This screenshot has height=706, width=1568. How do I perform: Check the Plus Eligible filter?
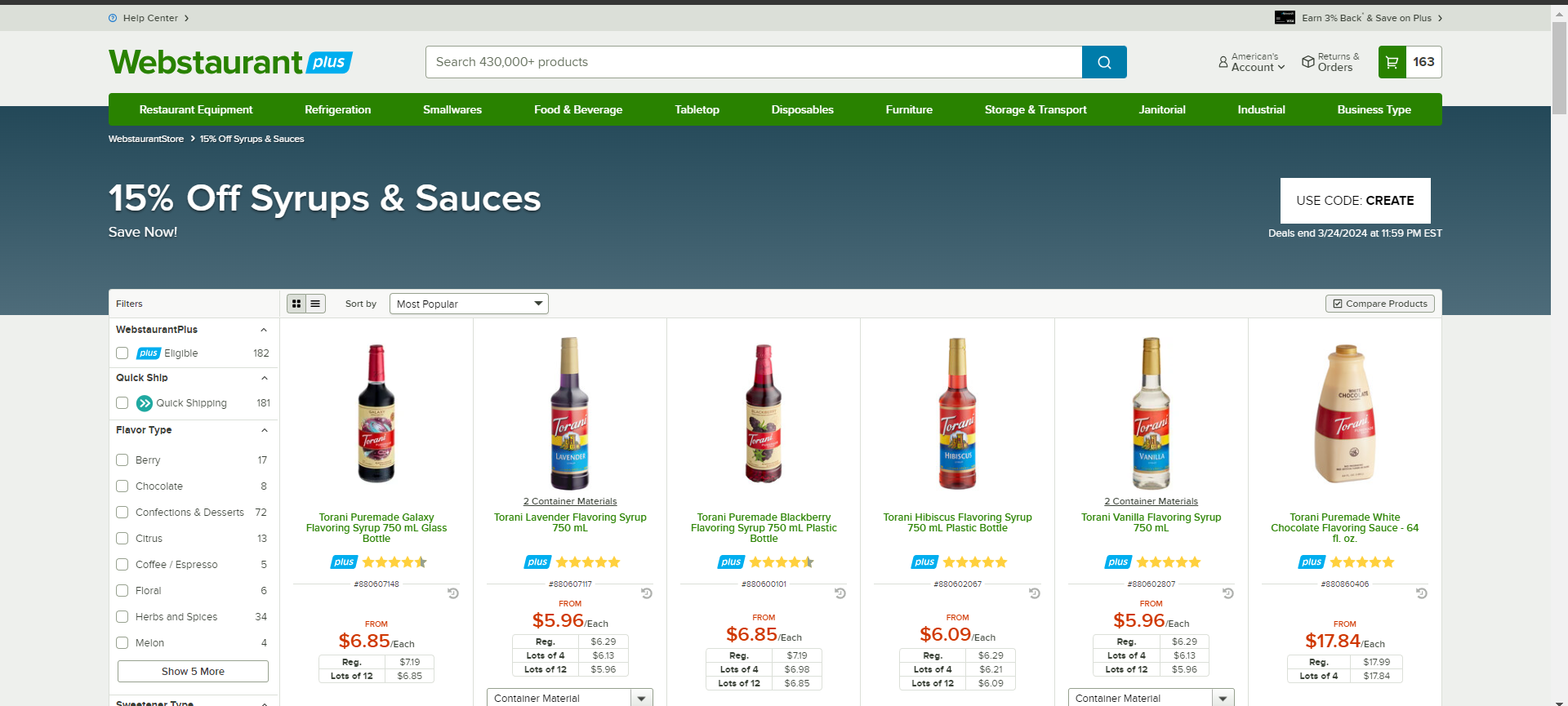click(x=122, y=353)
